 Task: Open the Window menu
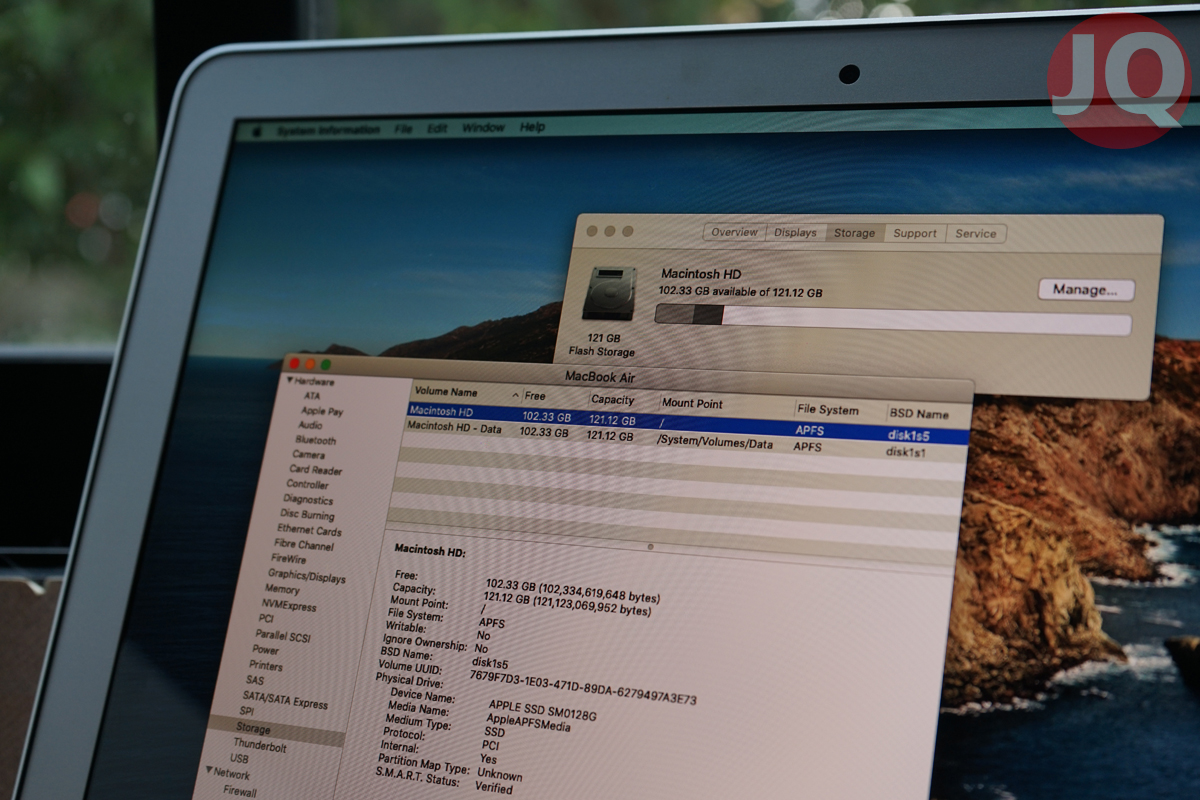click(x=483, y=128)
